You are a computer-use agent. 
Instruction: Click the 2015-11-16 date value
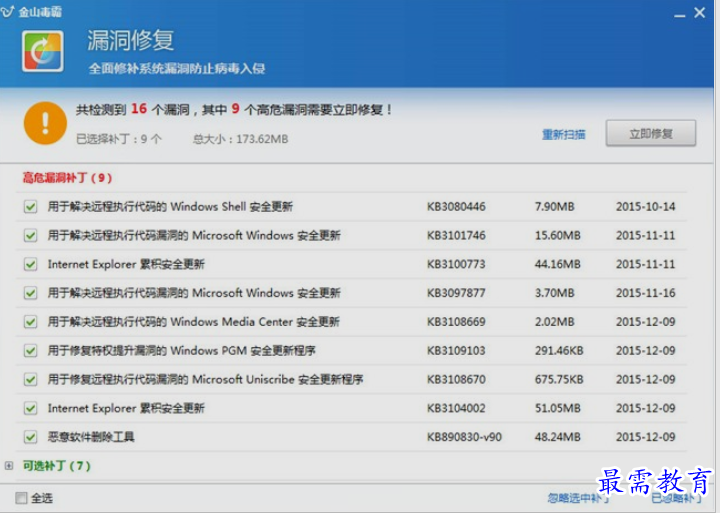coord(646,293)
